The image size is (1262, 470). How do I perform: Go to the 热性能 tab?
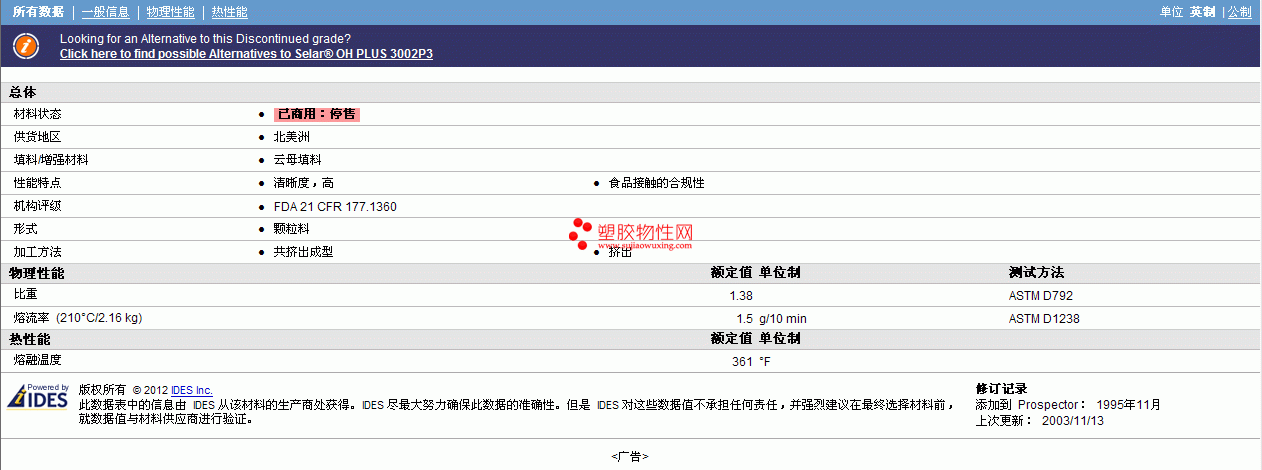230,12
